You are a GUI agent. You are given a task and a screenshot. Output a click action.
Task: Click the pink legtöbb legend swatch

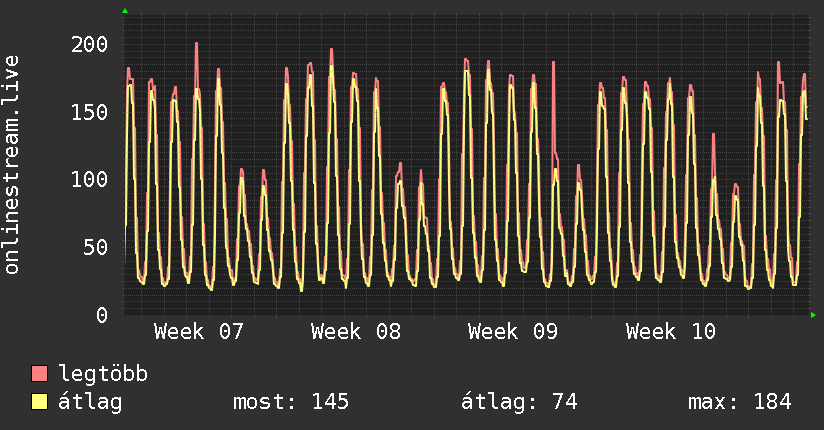point(39,374)
